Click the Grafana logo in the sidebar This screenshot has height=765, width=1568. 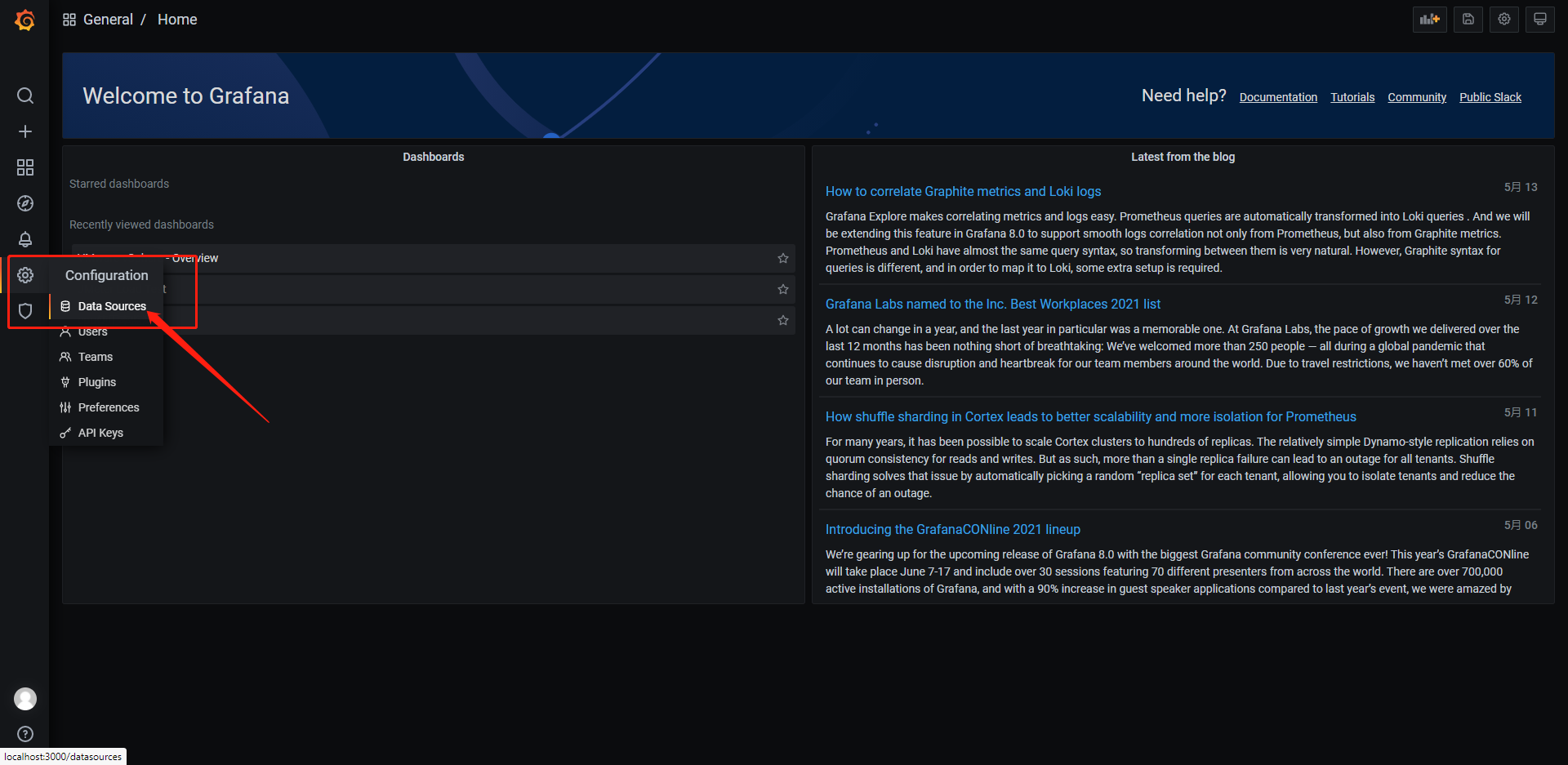click(x=25, y=20)
